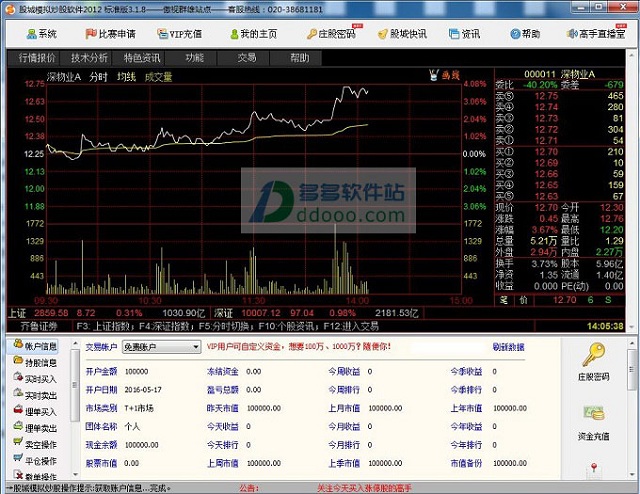Click 成交量 chart label
Viewport: 640px width, 494px height.
[158, 77]
